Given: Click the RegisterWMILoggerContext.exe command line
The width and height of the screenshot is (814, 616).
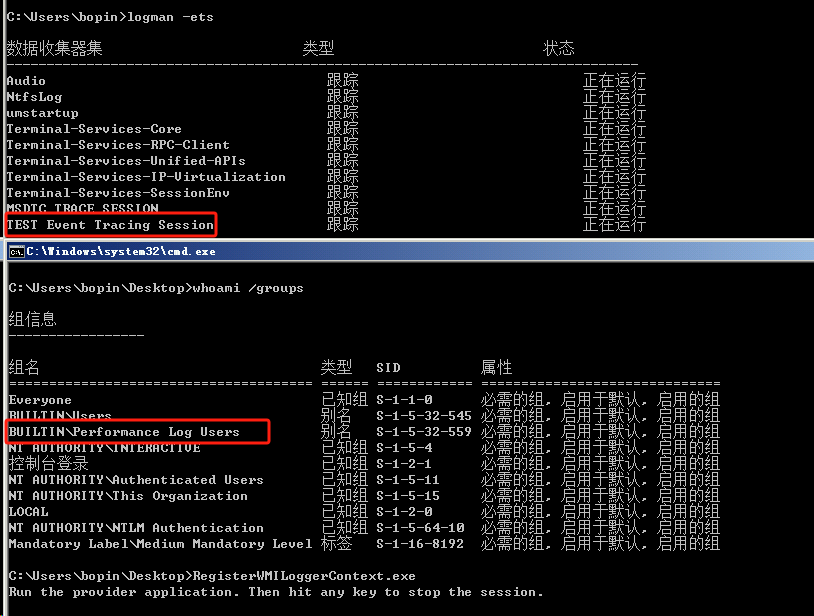Looking at the screenshot, I should 211,576.
